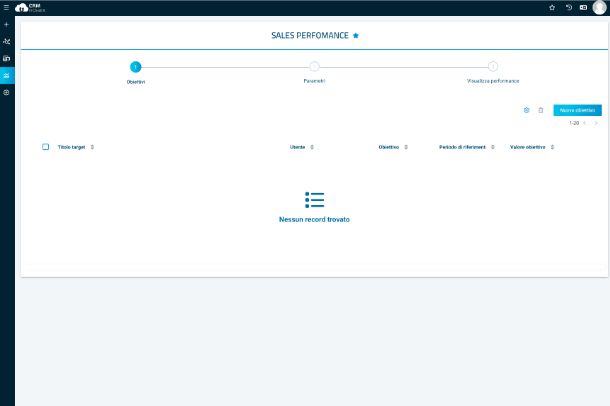Open the table settings gear icon
Screen dimensions: 610x406
[x=526, y=110]
